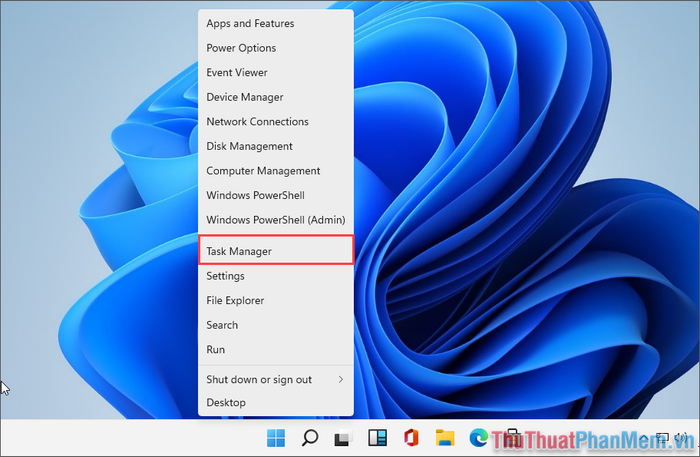
Task: Open Settings from the context menu
Action: 276,276
